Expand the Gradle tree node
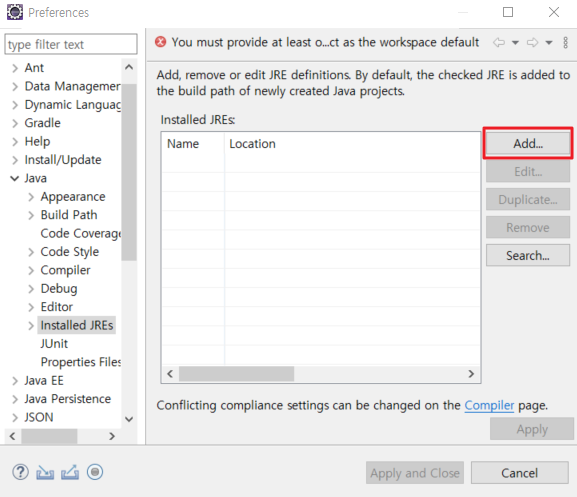577x497 pixels. [15, 123]
